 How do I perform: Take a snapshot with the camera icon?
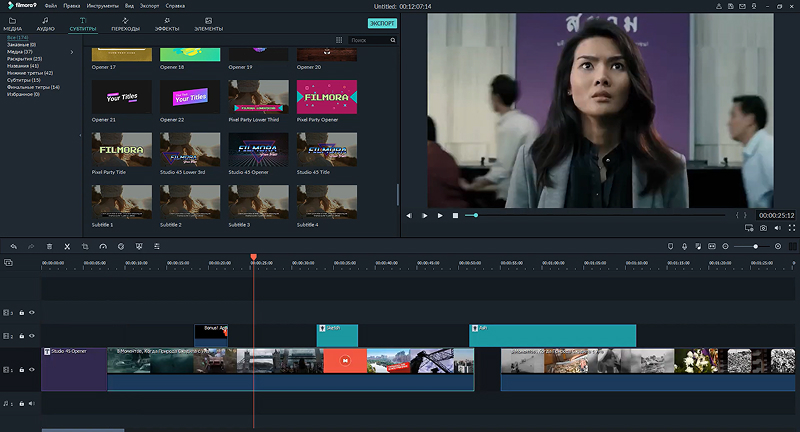(x=763, y=228)
